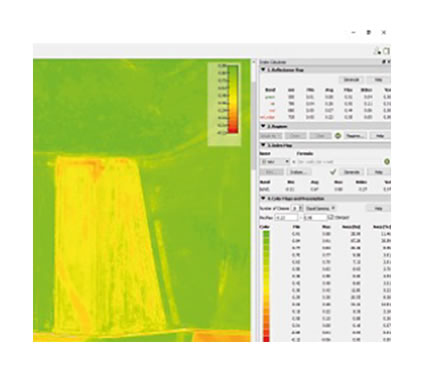Click warning triangle icon in top toolbar
This screenshot has height=371, width=424.
(377, 51)
